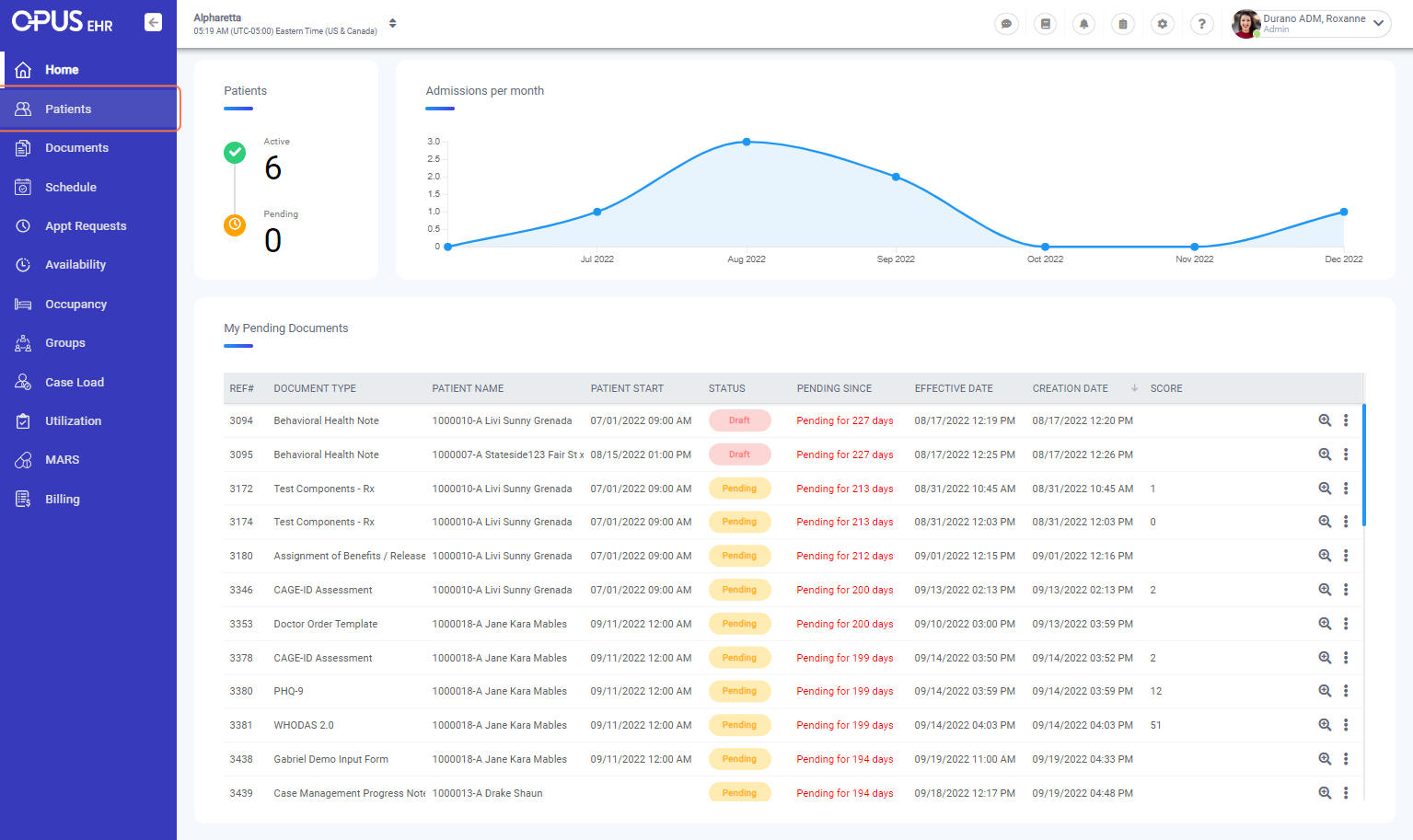This screenshot has height=840, width=1413.
Task: Click Doctor Order Template document type
Action: (x=326, y=624)
